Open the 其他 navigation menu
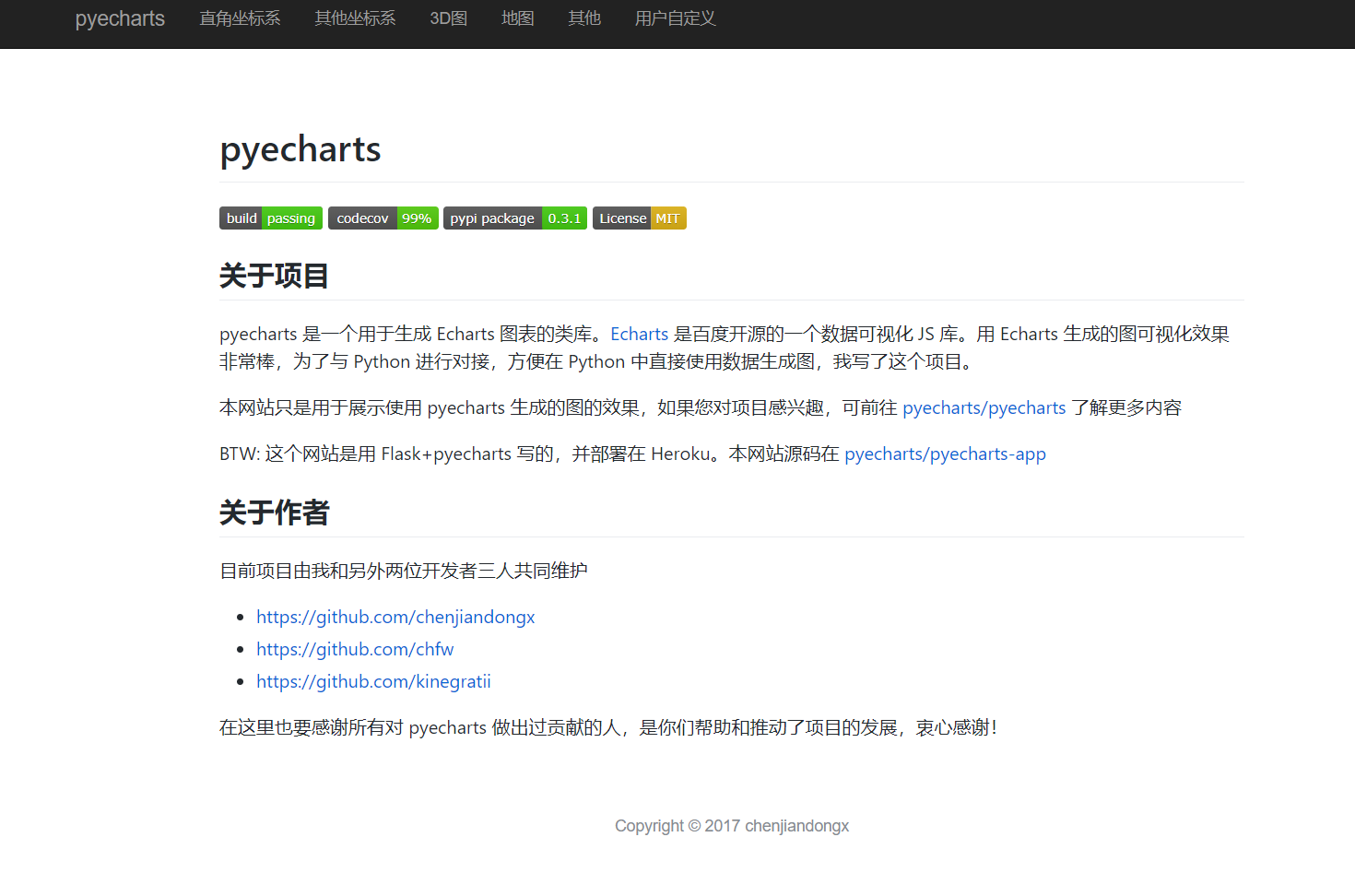Viewport: 1355px width, 896px height. (x=584, y=18)
